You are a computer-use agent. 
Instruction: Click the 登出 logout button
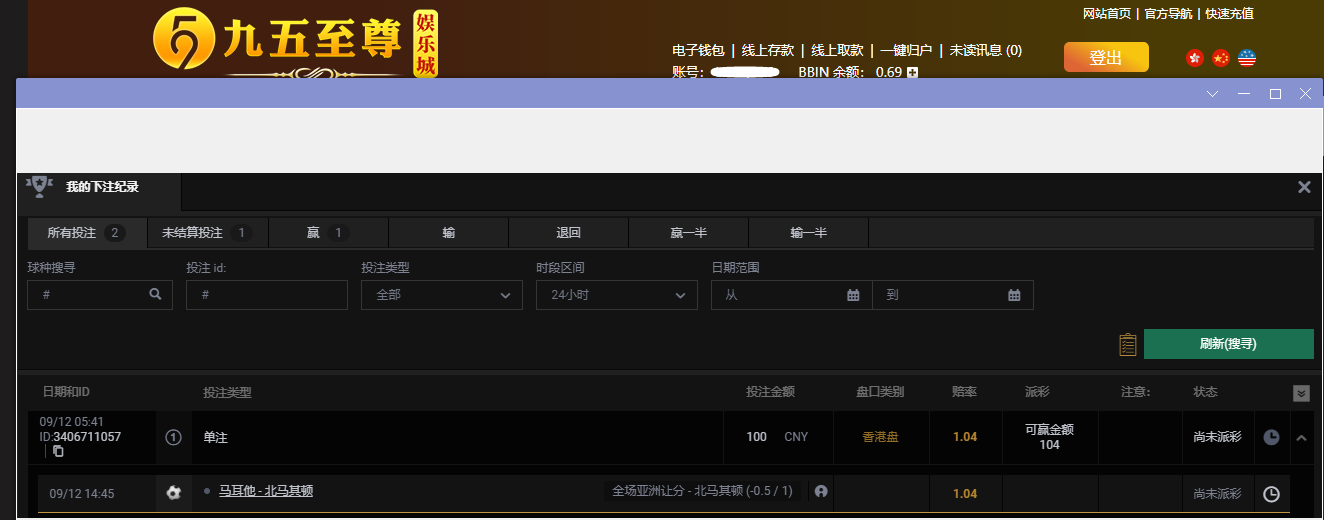click(1106, 57)
